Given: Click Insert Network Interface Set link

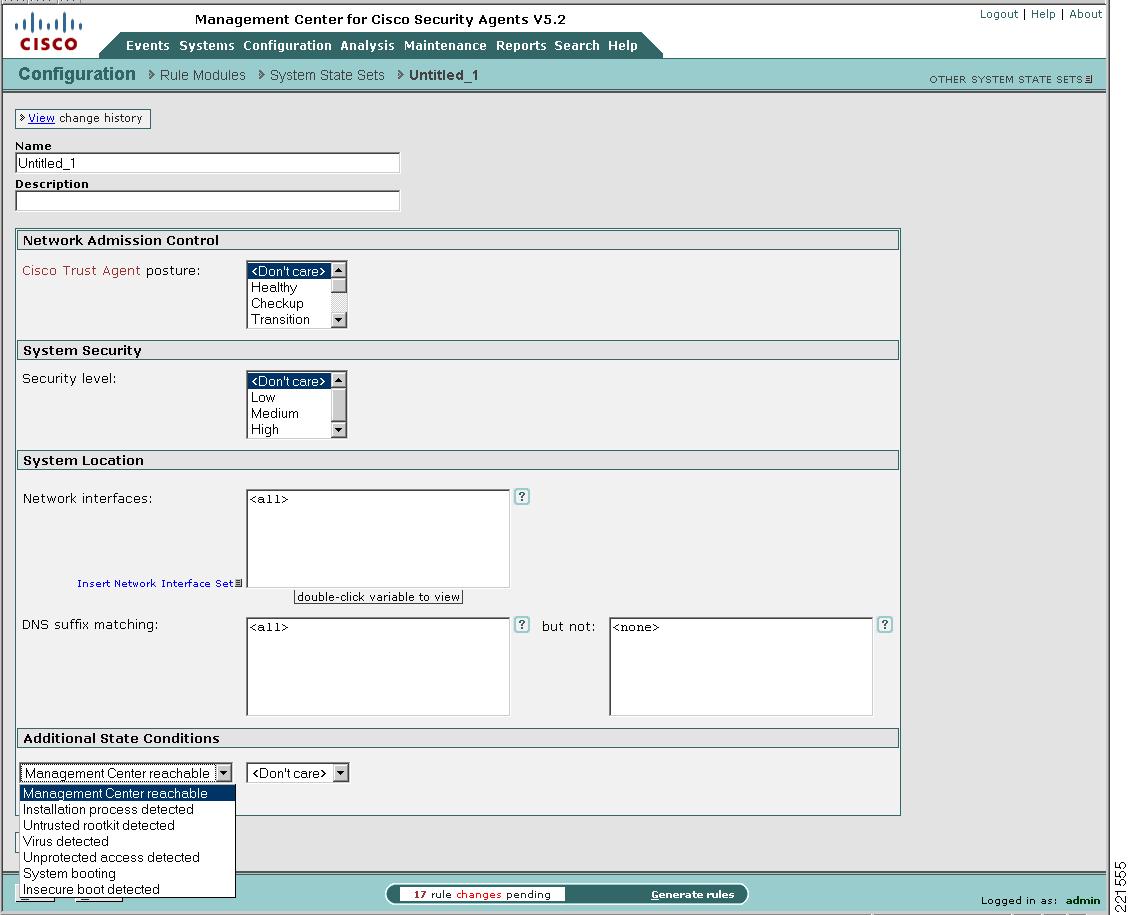Looking at the screenshot, I should 155,583.
